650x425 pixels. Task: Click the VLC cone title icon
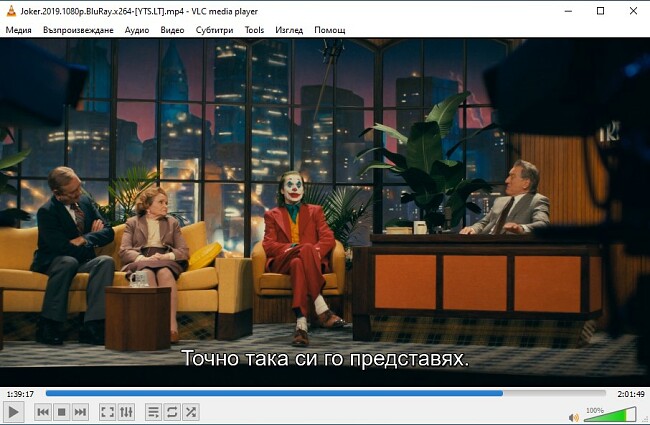click(x=11, y=11)
